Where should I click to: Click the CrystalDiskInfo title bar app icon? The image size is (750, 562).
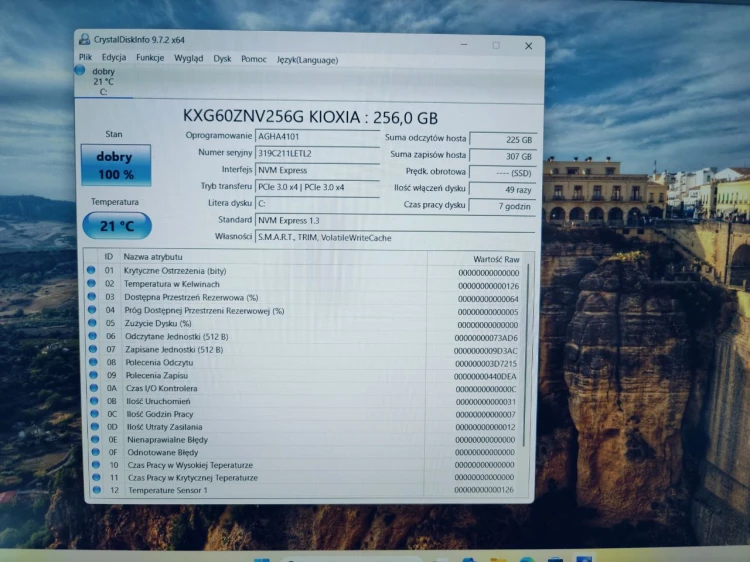click(x=84, y=39)
